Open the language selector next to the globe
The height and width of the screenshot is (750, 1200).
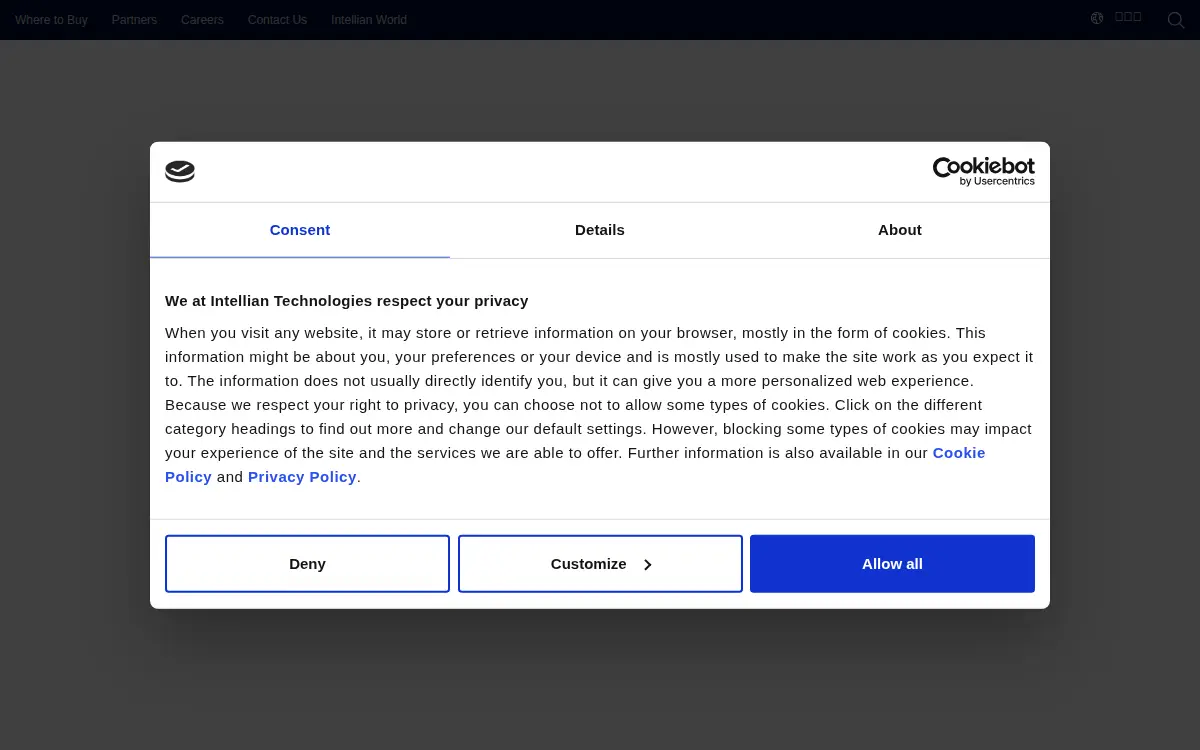pyautogui.click(x=1128, y=17)
